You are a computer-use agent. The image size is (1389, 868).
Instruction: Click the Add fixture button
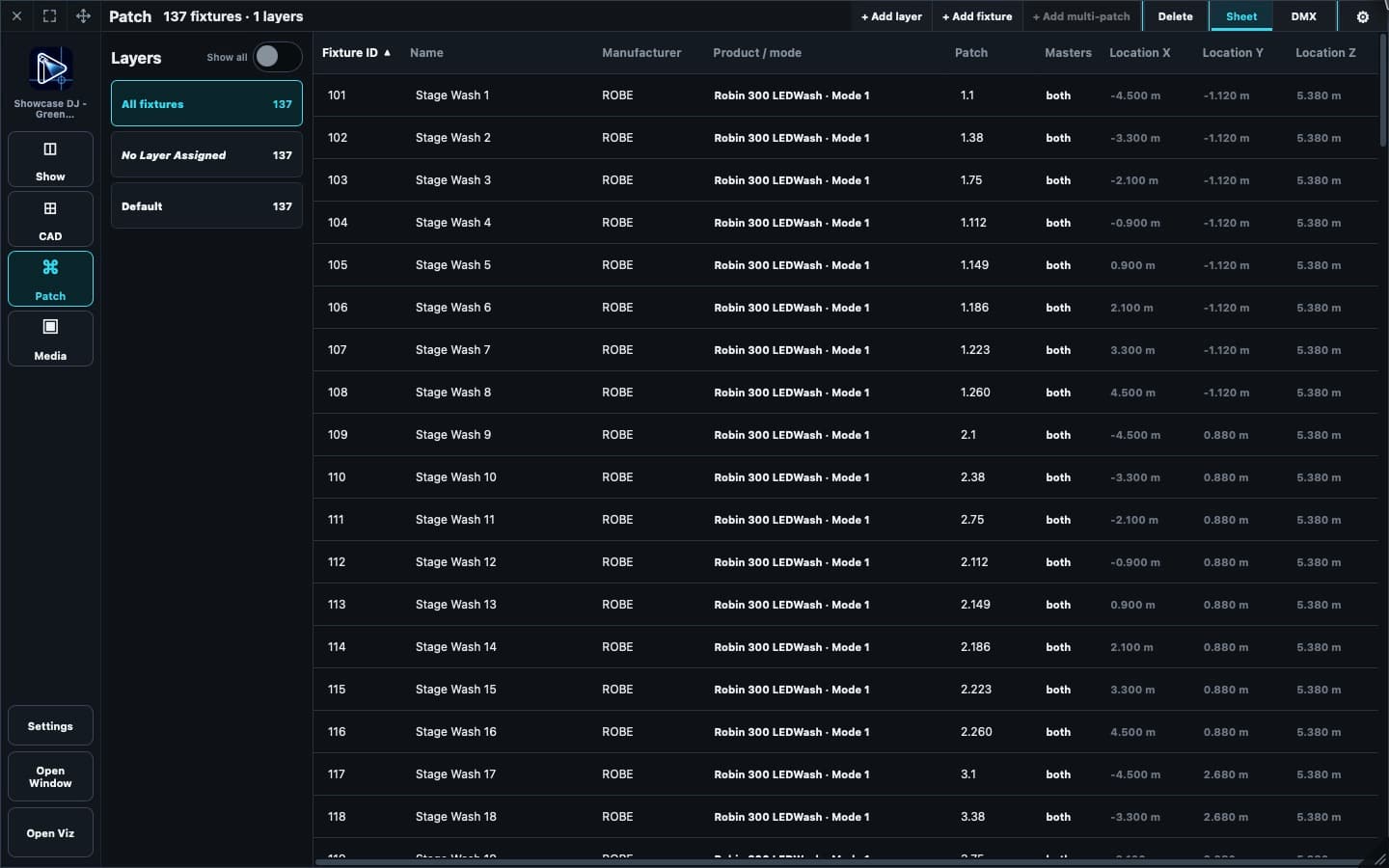[x=977, y=16]
